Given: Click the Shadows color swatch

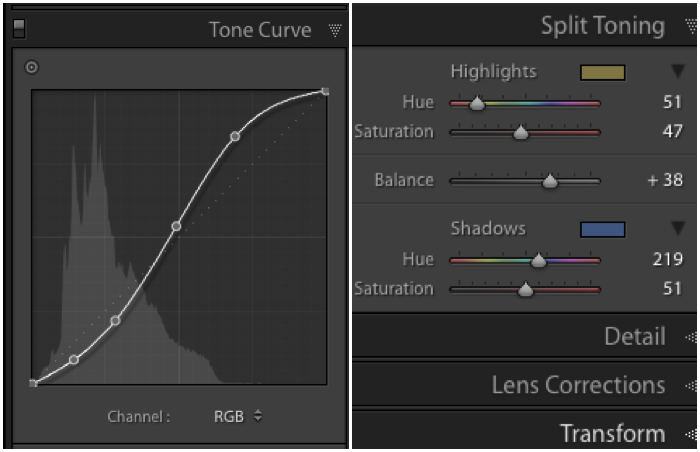Looking at the screenshot, I should click(602, 229).
